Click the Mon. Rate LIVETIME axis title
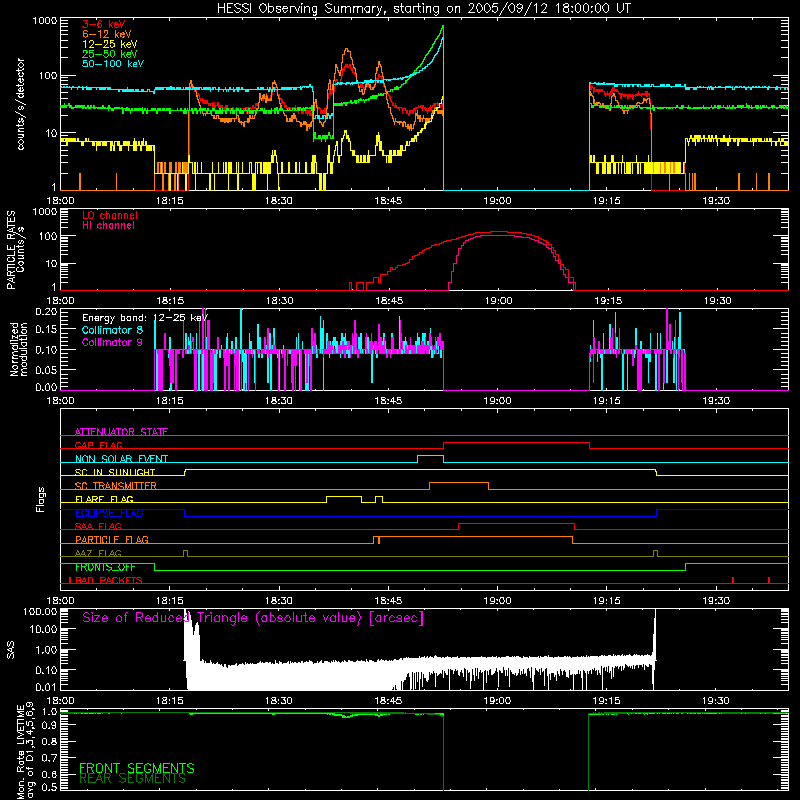800x800 pixels. tap(20, 751)
